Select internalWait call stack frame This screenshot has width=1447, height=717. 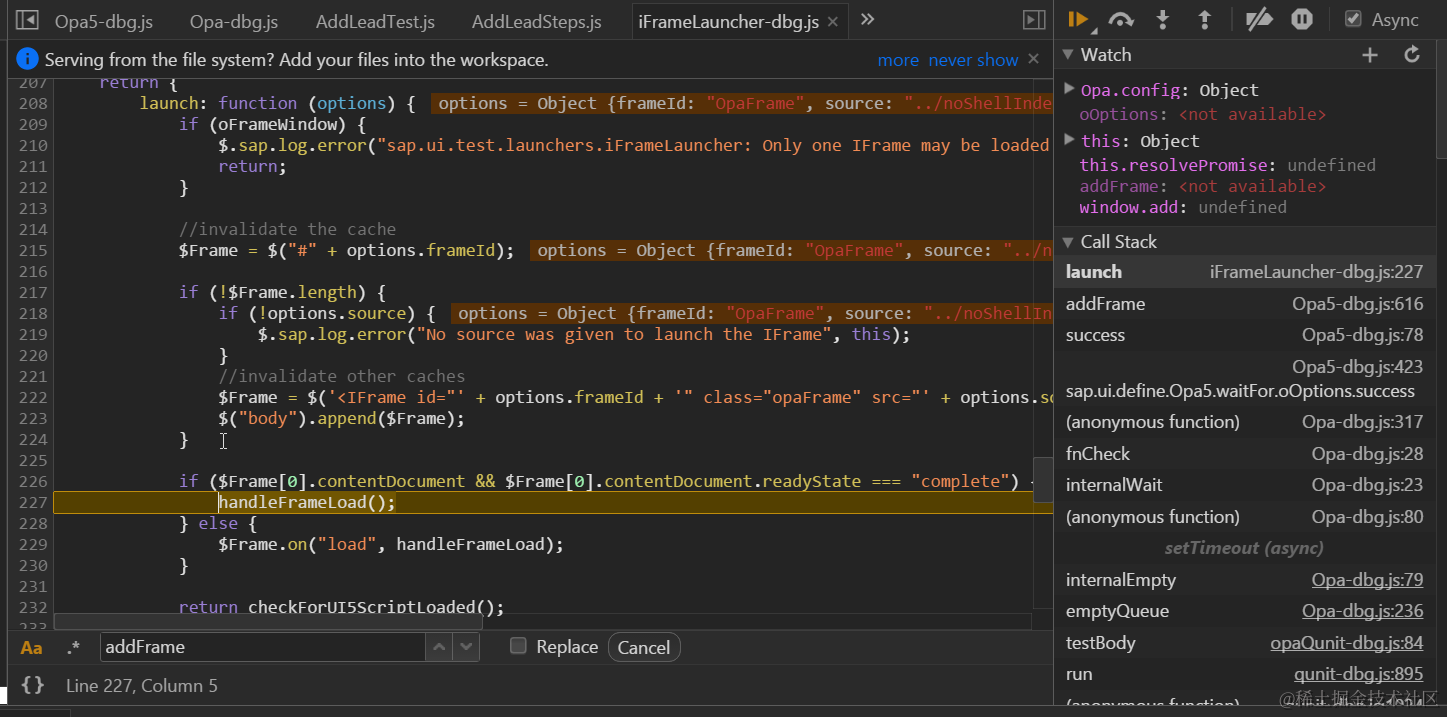1245,485
